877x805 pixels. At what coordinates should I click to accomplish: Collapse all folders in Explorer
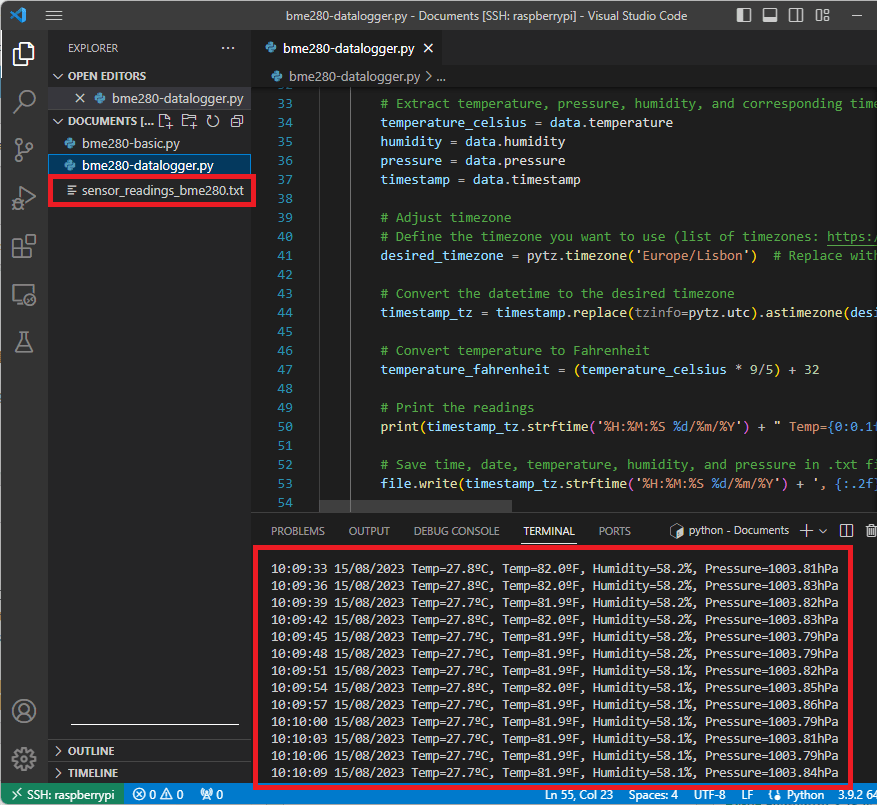coord(237,120)
